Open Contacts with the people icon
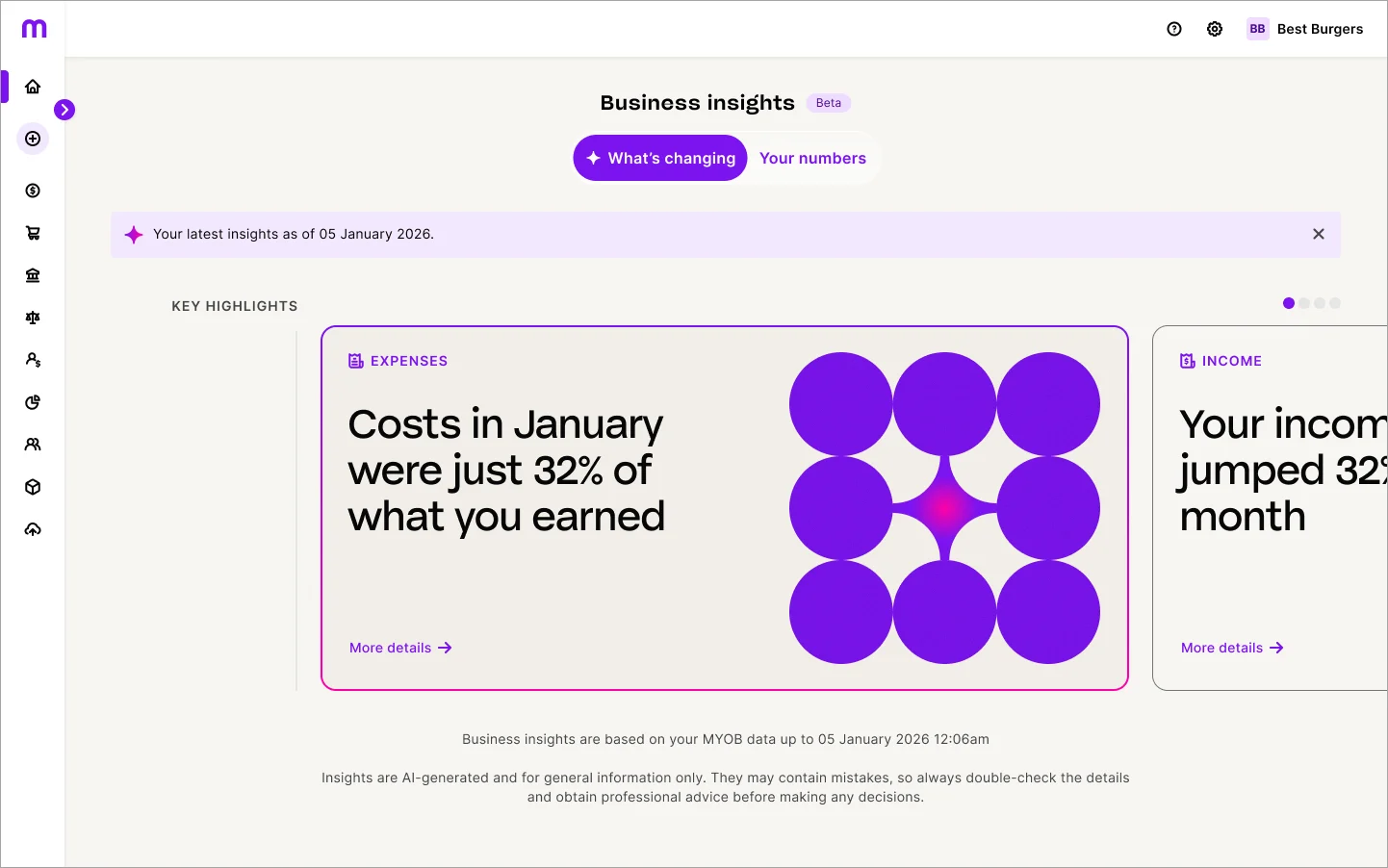The height and width of the screenshot is (868, 1388). click(x=32, y=445)
